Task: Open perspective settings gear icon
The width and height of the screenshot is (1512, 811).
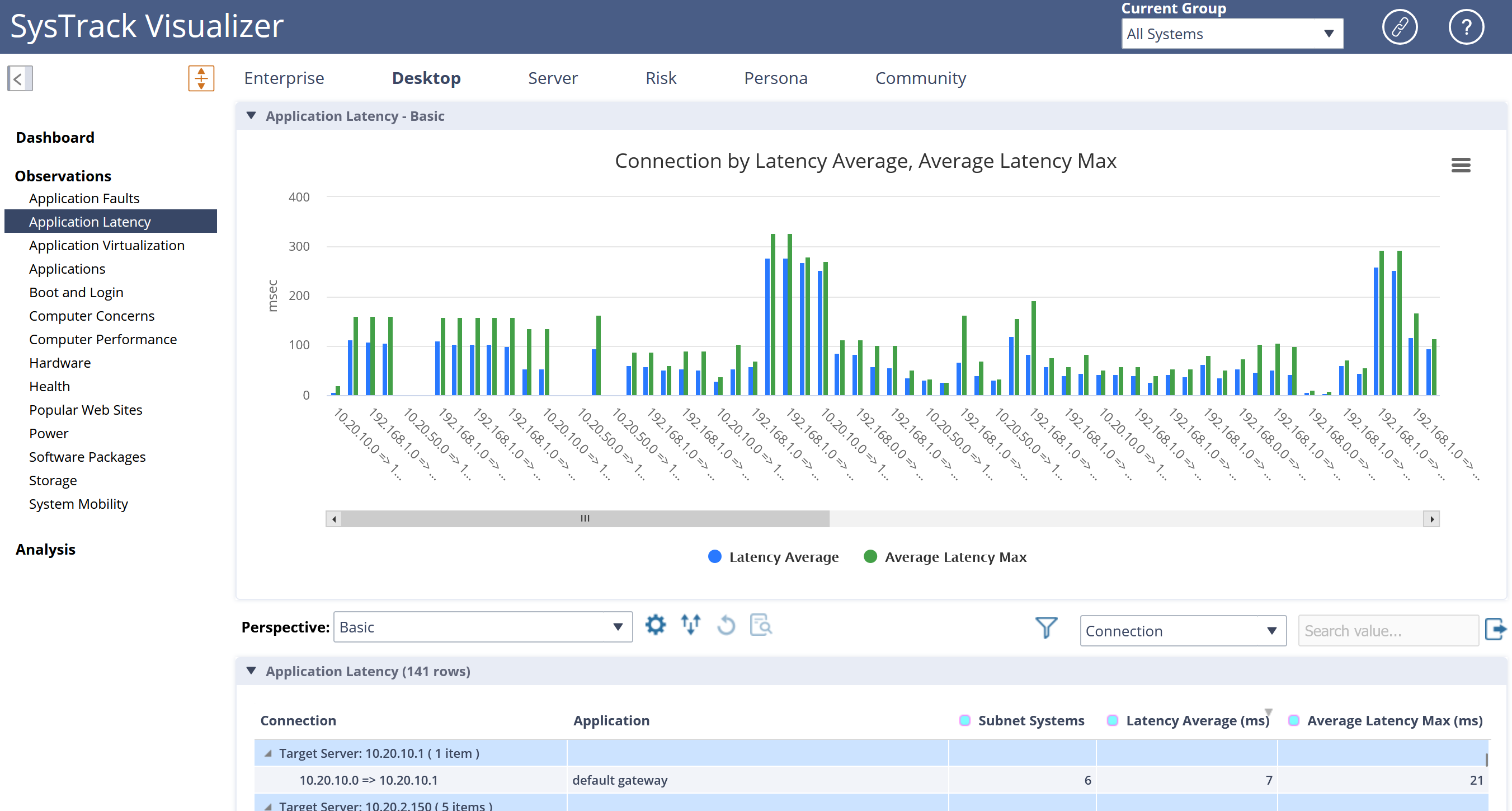Action: click(655, 625)
